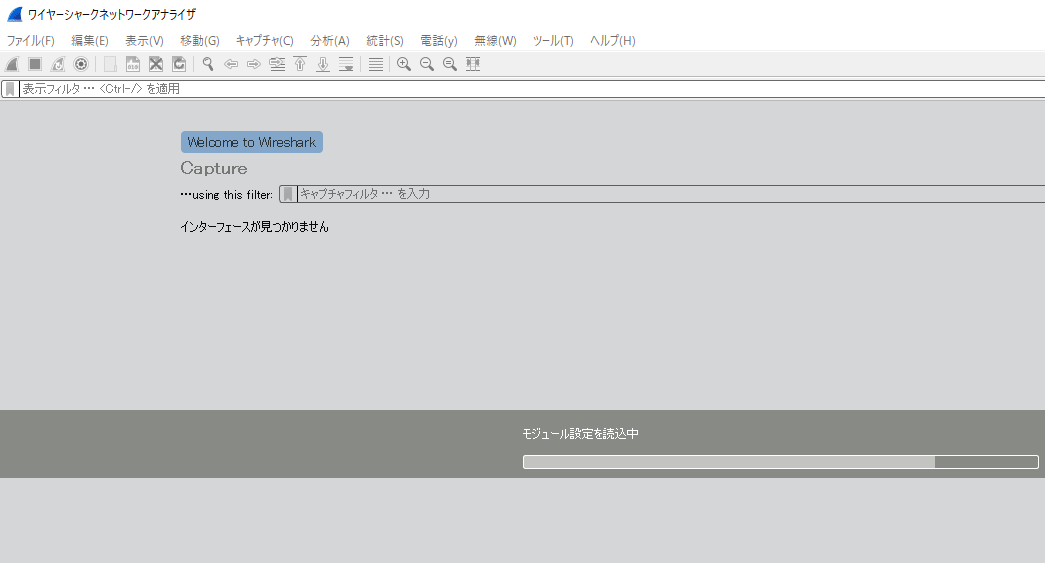
Task: Click the module loading progress bar
Action: coord(780,462)
